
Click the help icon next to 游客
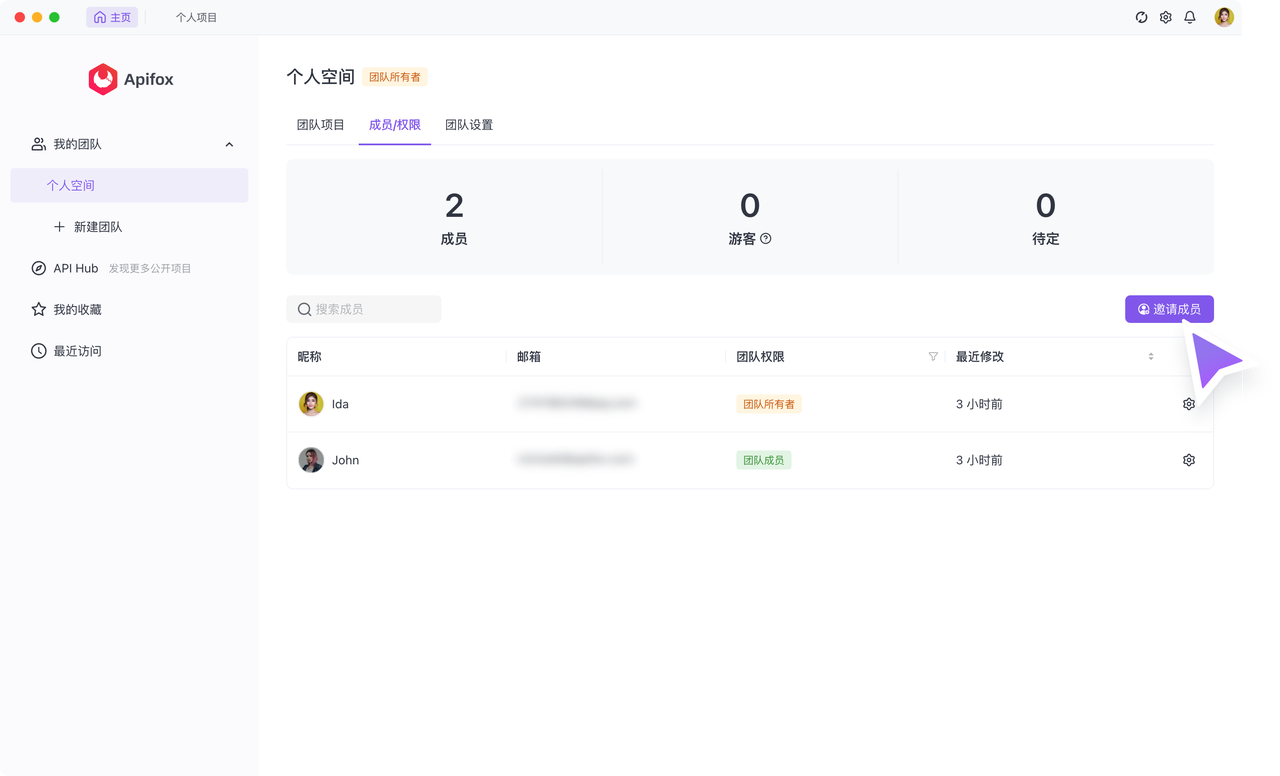(x=766, y=239)
